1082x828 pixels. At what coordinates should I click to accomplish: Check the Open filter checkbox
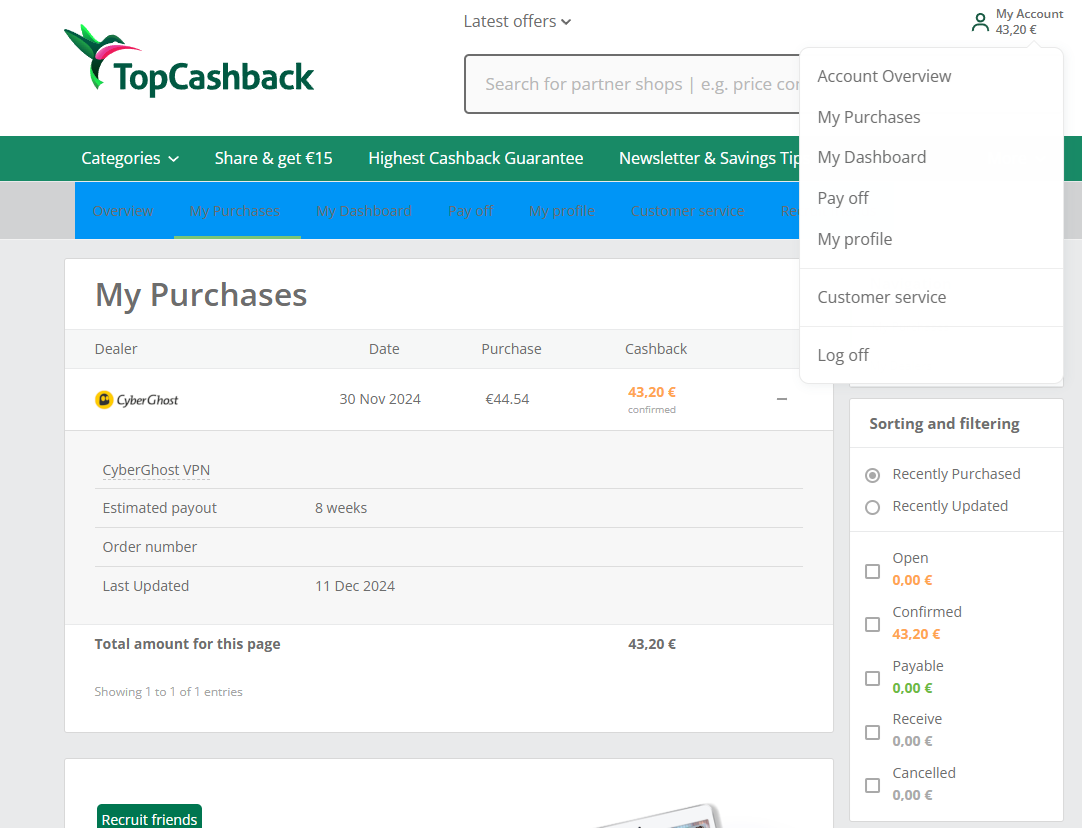pyautogui.click(x=872, y=571)
